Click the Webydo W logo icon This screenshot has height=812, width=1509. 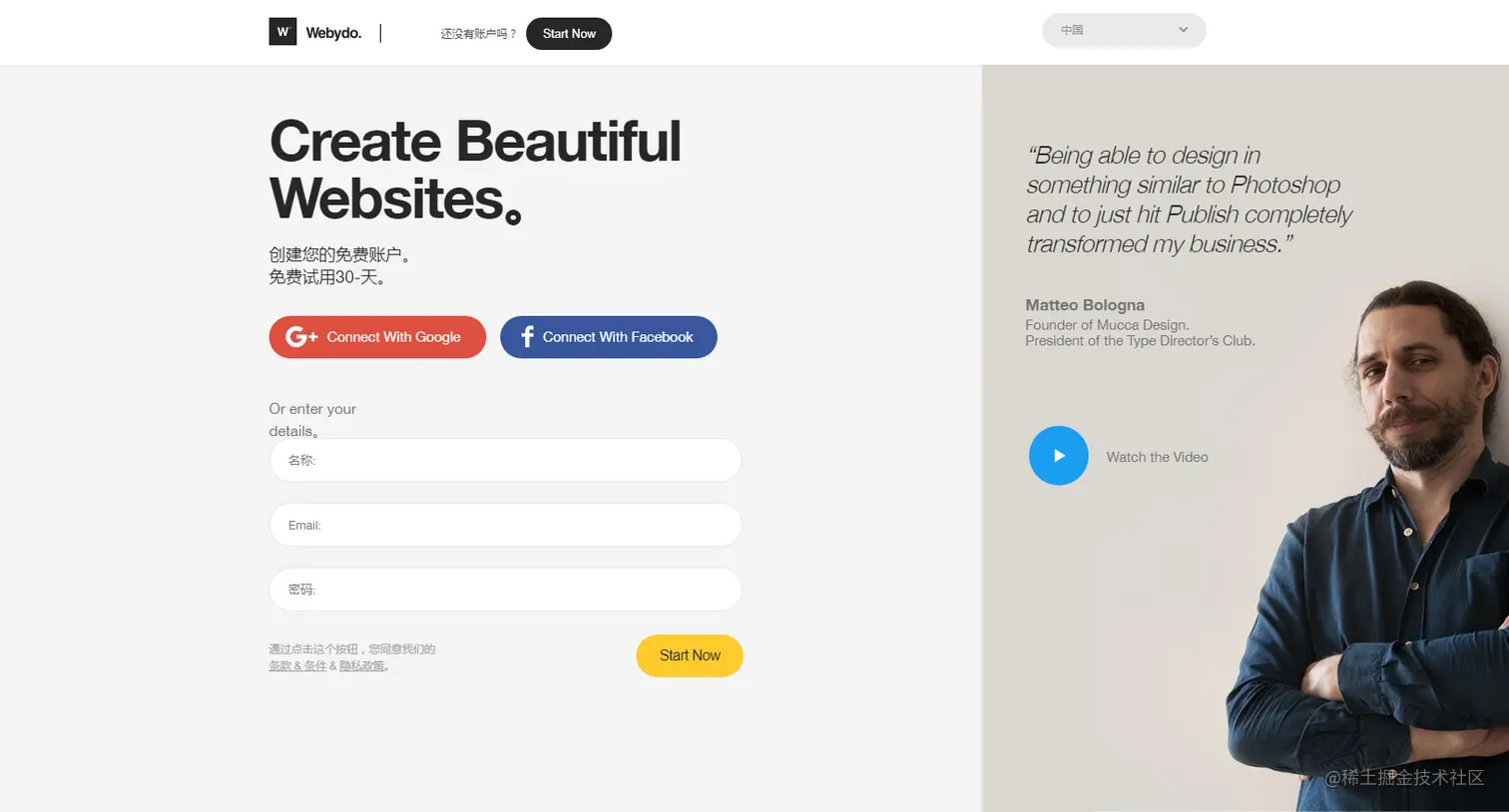282,32
